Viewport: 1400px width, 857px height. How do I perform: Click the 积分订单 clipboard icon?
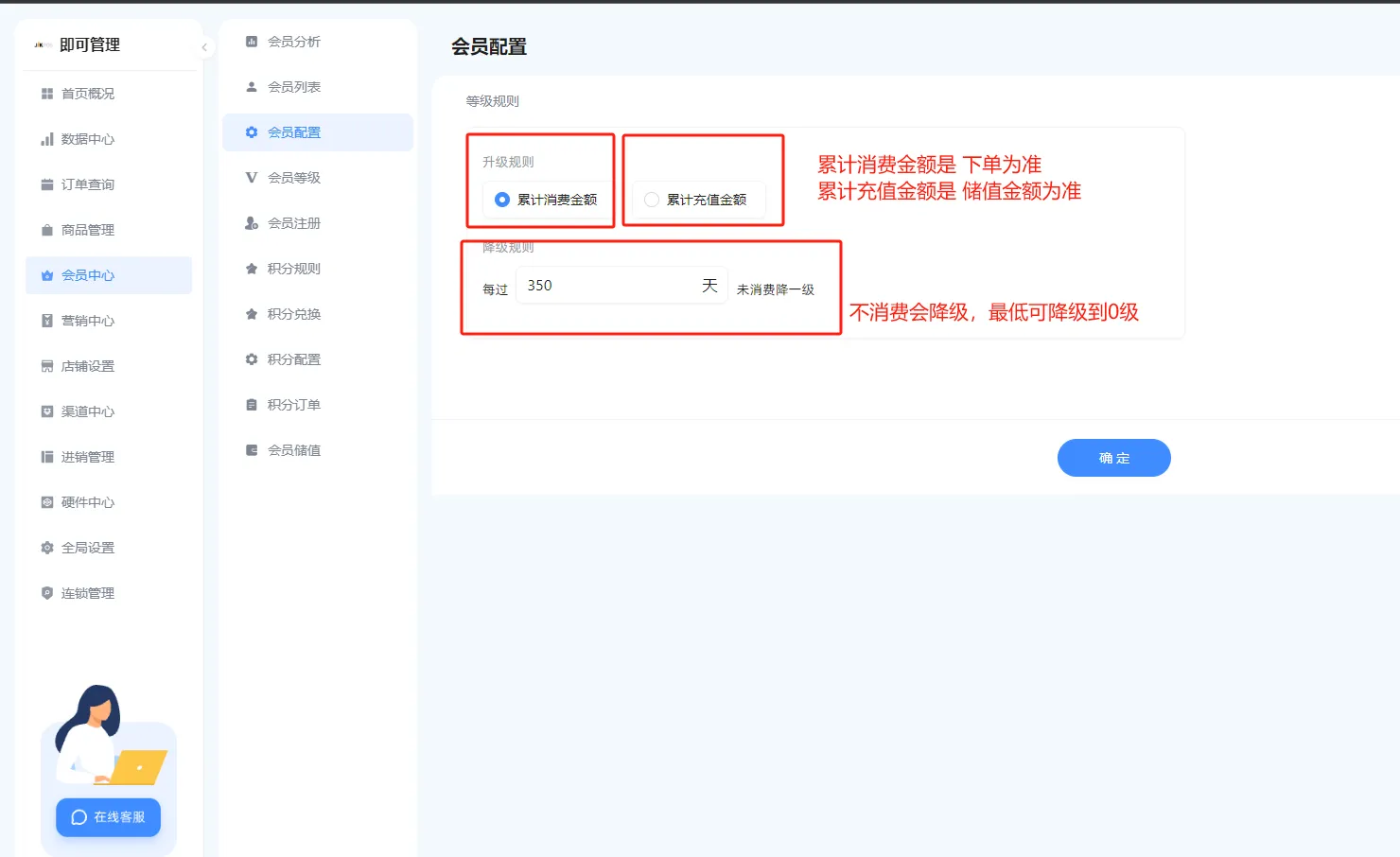tap(252, 405)
